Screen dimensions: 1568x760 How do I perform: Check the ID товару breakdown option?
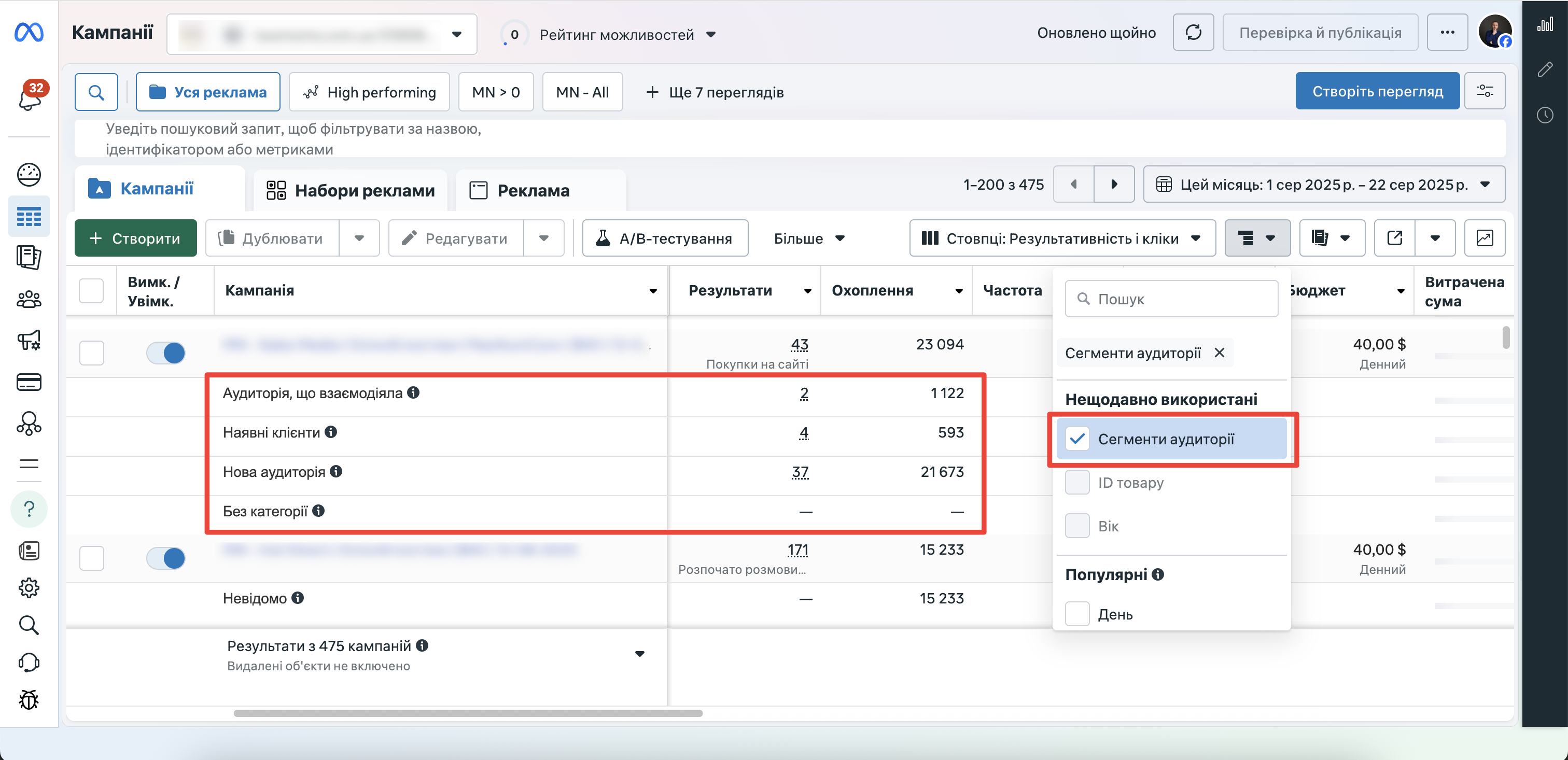[x=1077, y=483]
